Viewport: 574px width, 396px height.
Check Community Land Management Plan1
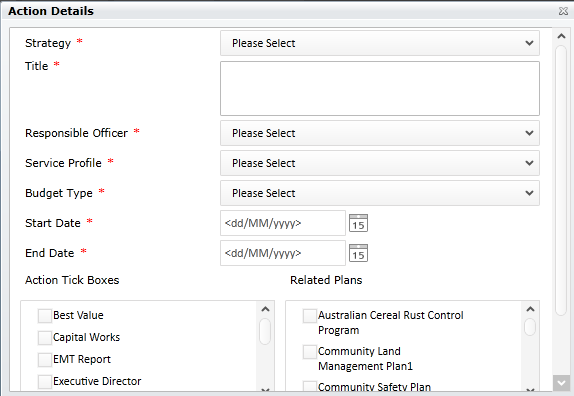tap(310, 351)
